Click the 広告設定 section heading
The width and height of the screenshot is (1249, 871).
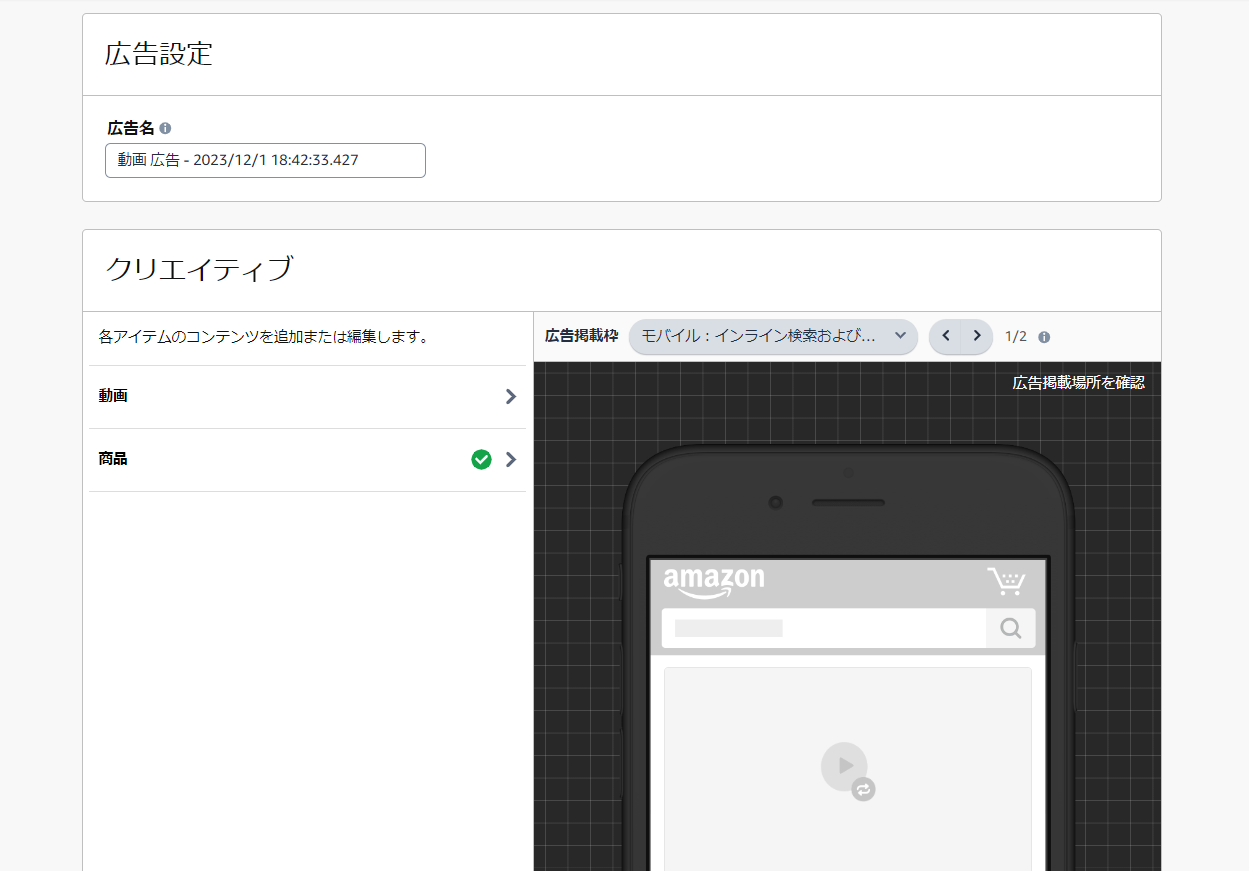(x=159, y=54)
